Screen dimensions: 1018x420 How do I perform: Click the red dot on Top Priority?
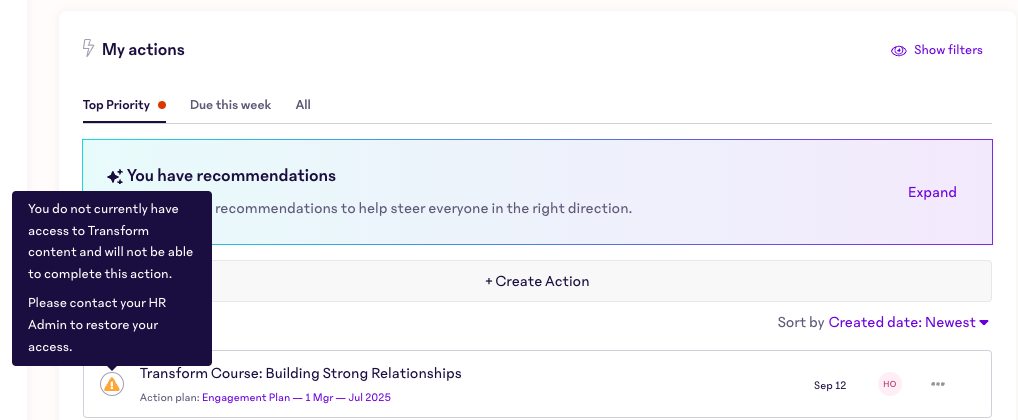tap(162, 105)
